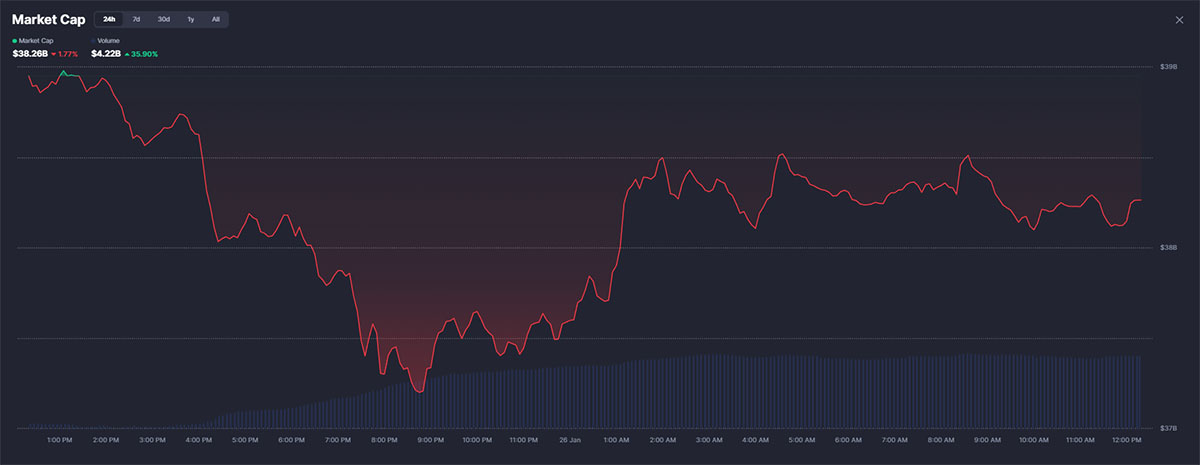Toggle the Market Cap series legend label
The width and height of the screenshot is (1200, 465).
(x=36, y=41)
